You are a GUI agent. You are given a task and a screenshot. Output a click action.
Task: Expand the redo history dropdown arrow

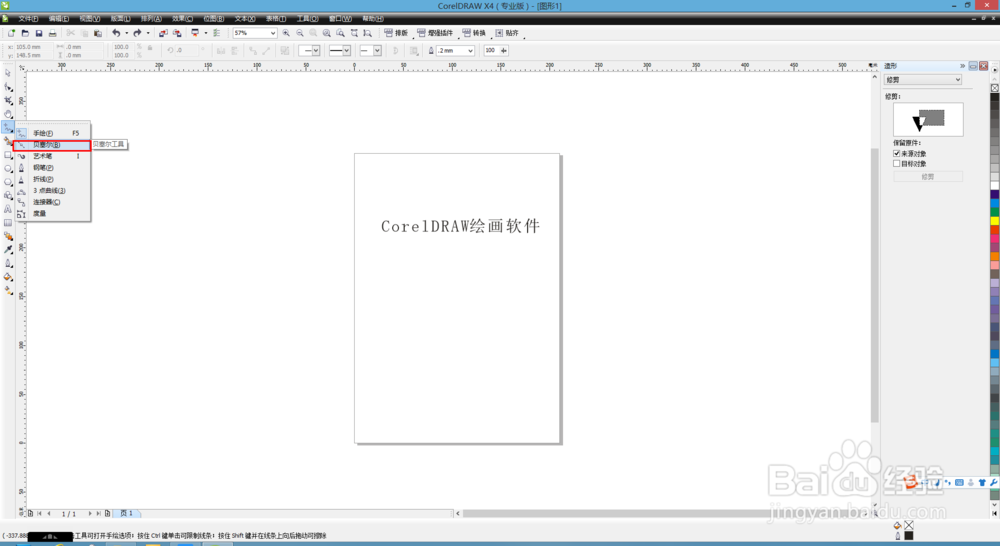coord(148,33)
